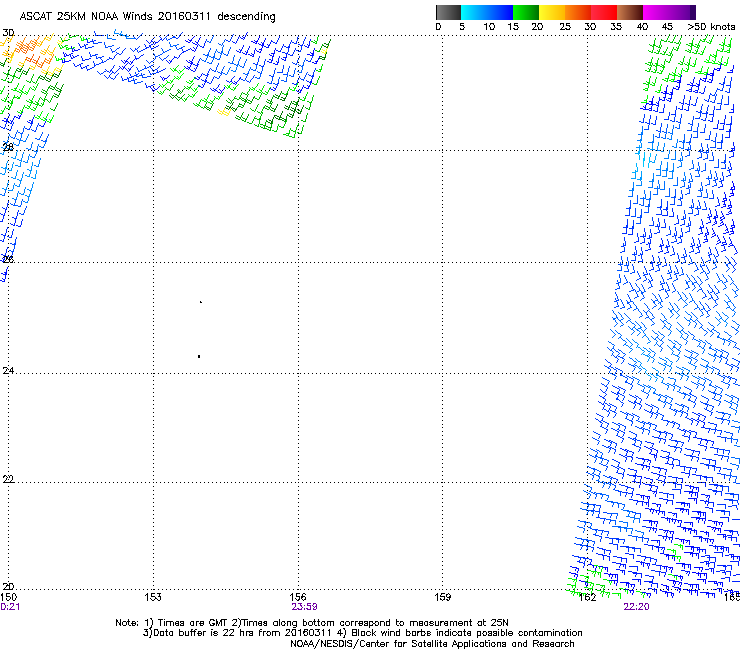Click the latitude label 20
Screen dimensions: 740x650
(x=8, y=586)
